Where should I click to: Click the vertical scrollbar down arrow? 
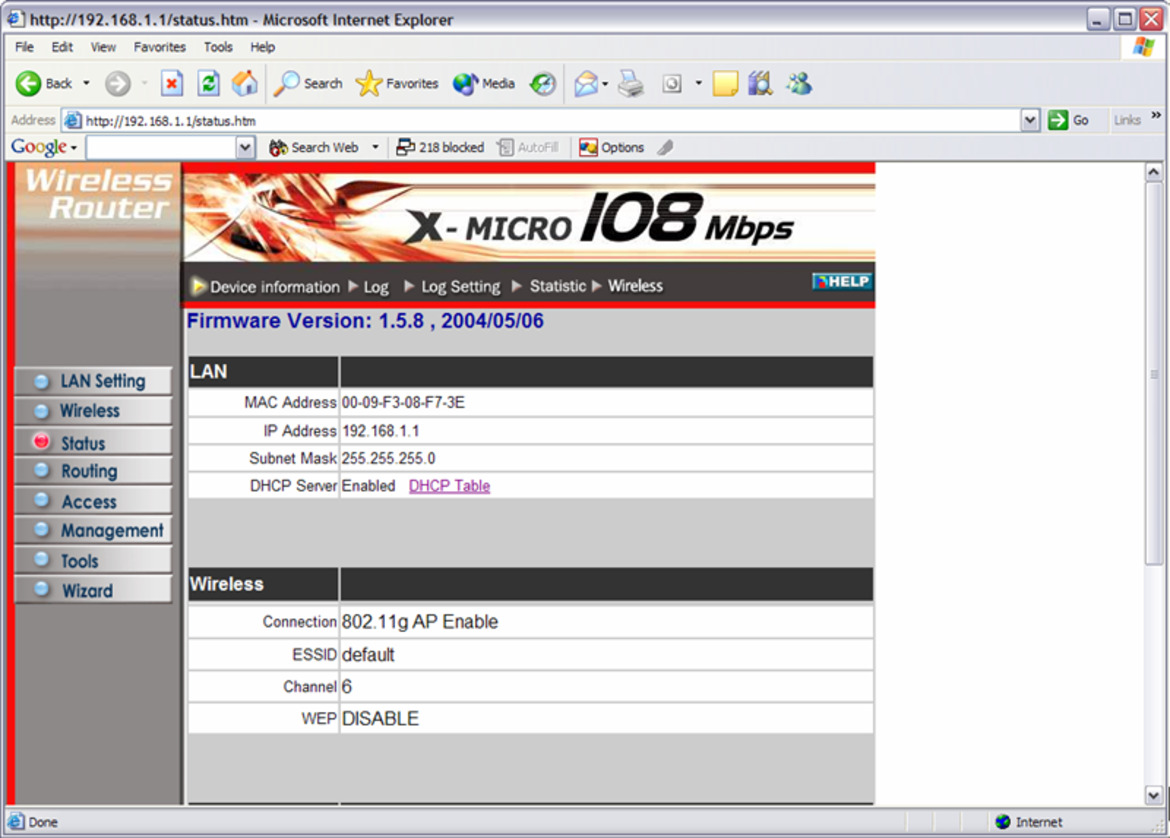coord(1154,795)
